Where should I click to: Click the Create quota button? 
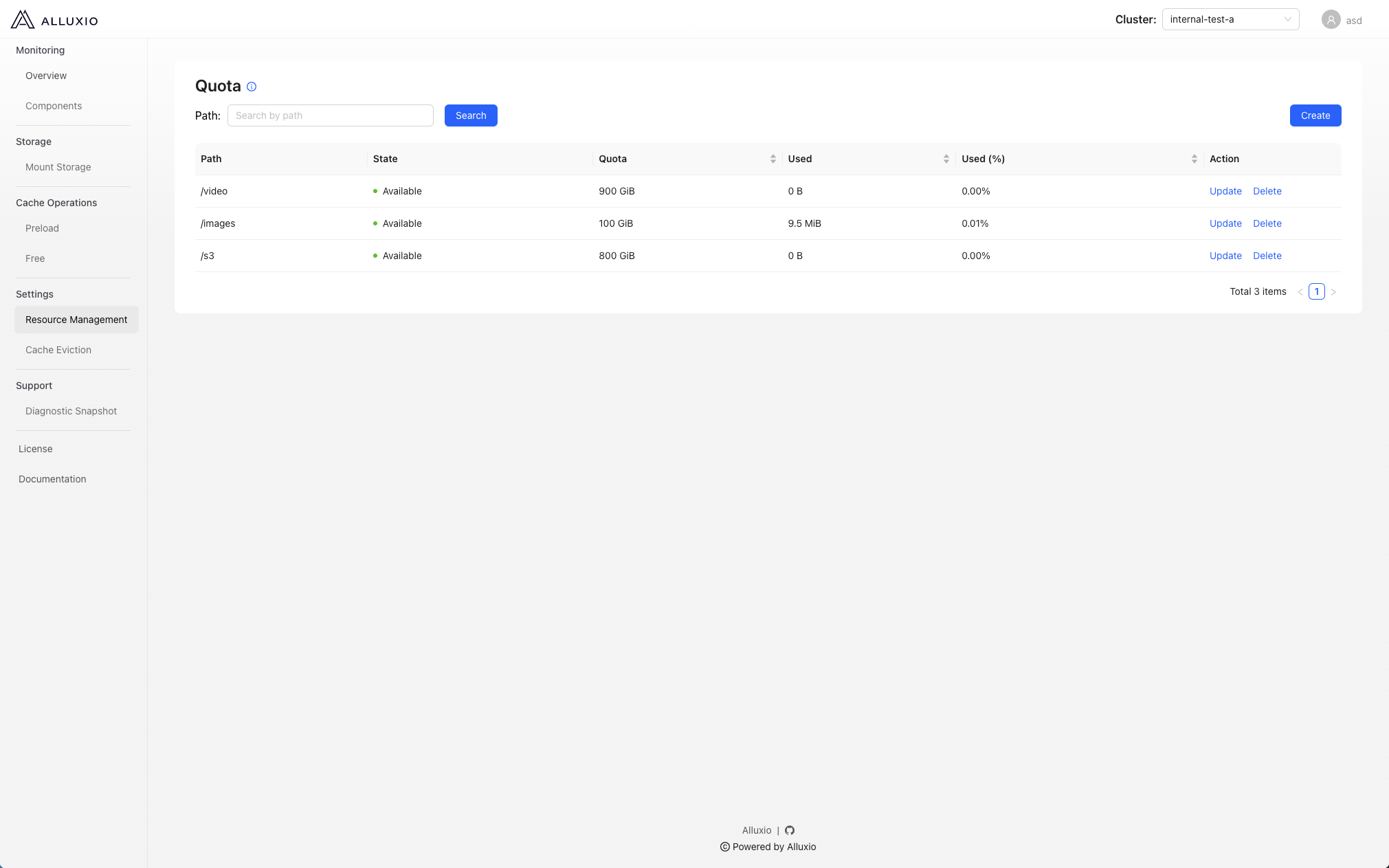[1315, 115]
